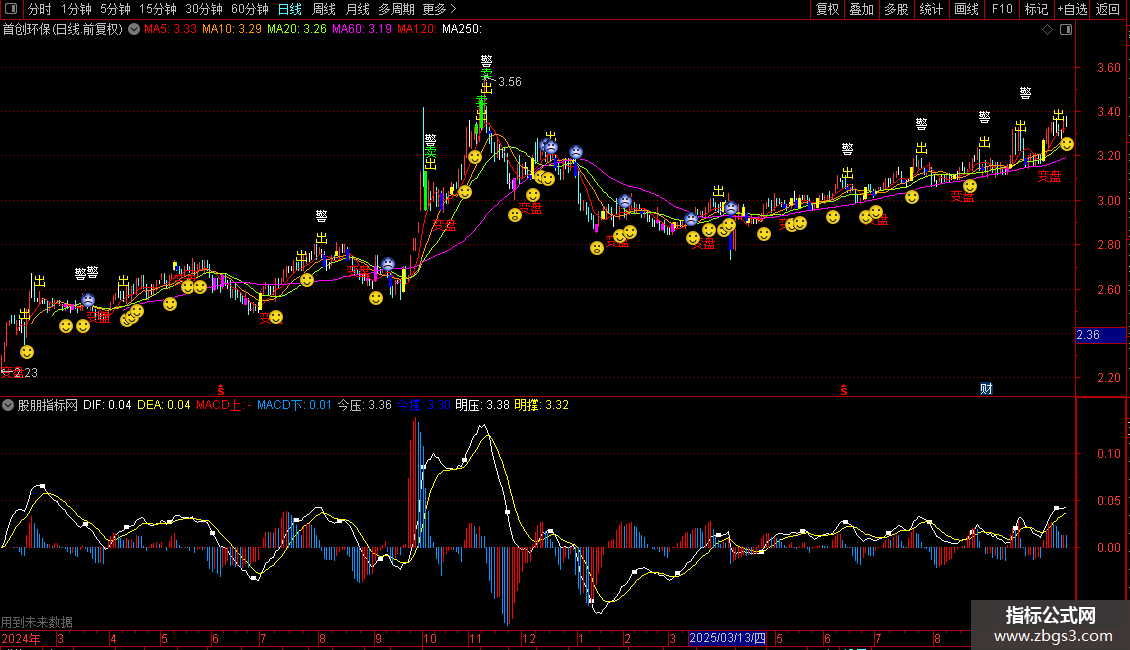Toggle the side panel icon on main chart

point(1066,30)
